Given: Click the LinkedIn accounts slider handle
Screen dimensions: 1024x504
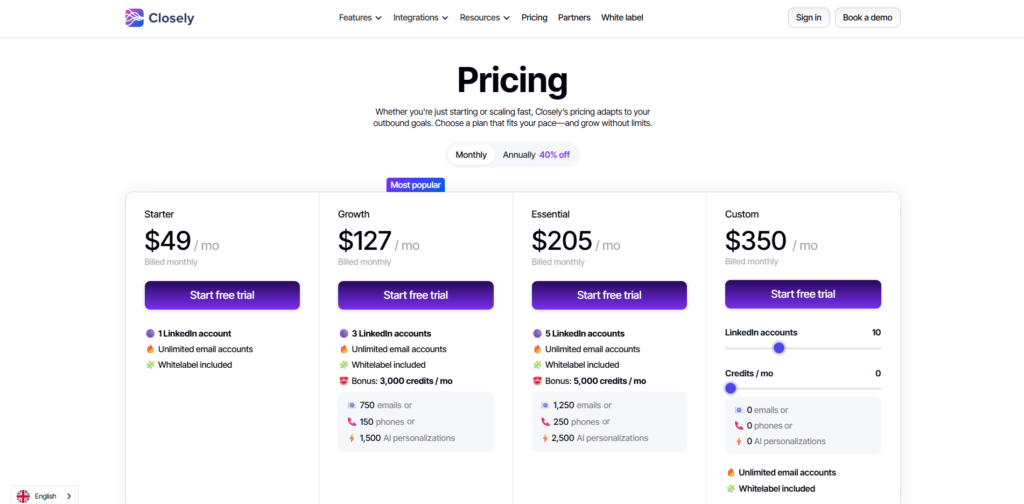Looking at the screenshot, I should [779, 348].
